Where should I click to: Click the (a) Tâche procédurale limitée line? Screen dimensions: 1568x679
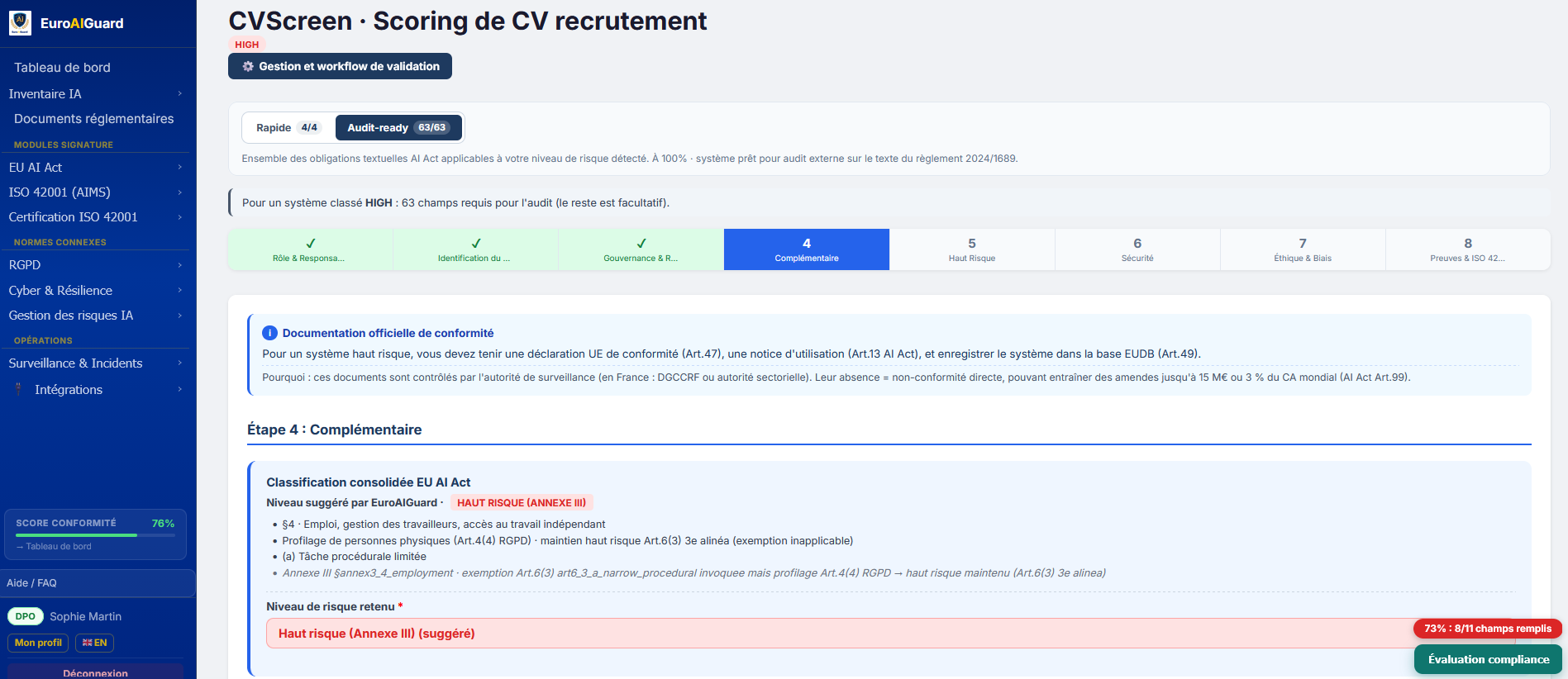(354, 557)
